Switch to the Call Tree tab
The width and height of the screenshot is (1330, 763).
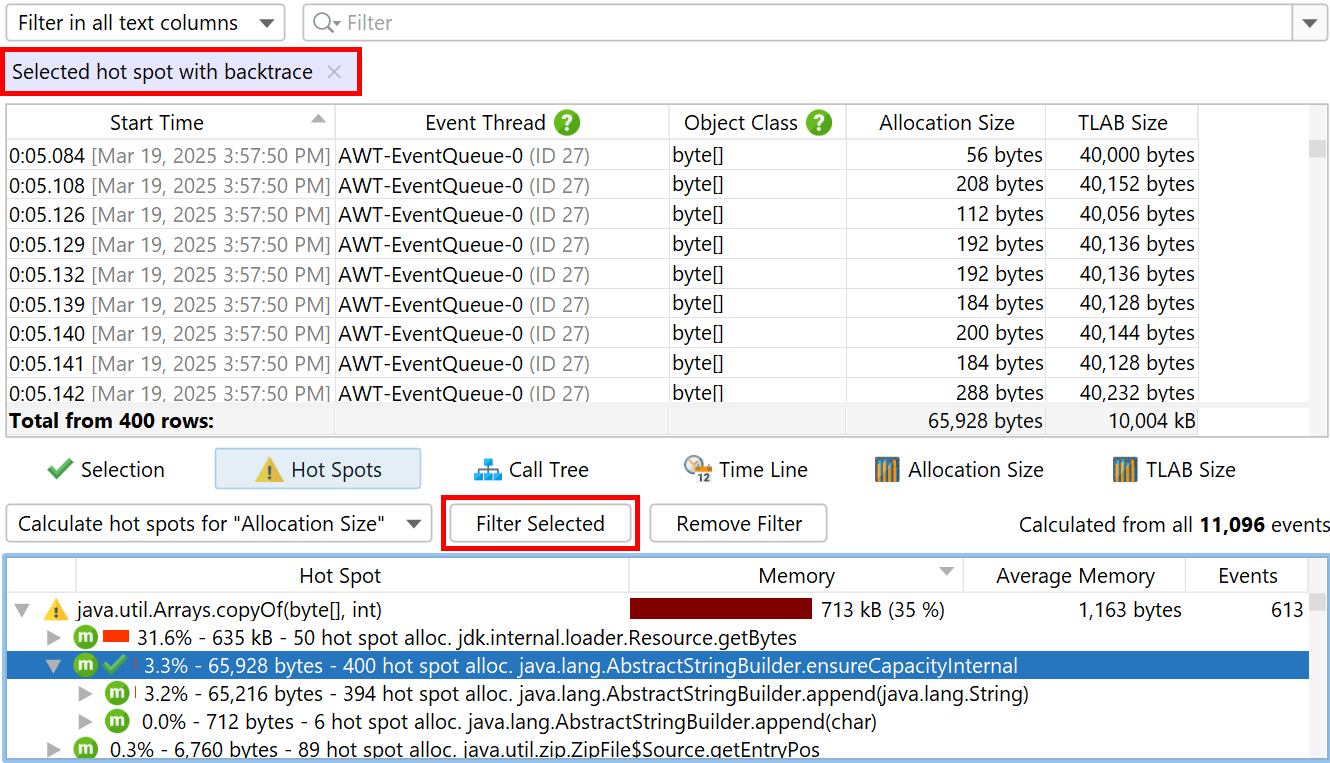531,470
